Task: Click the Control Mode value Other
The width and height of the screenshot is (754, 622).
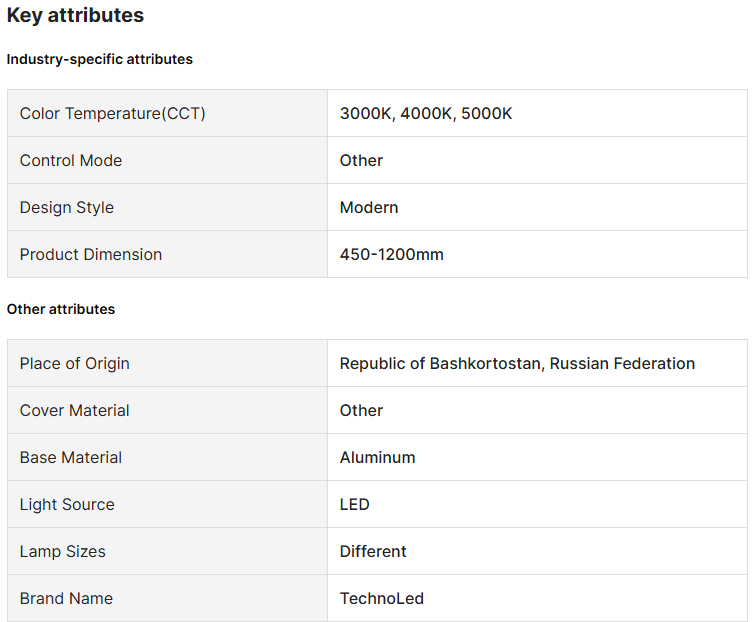Action: tap(361, 160)
